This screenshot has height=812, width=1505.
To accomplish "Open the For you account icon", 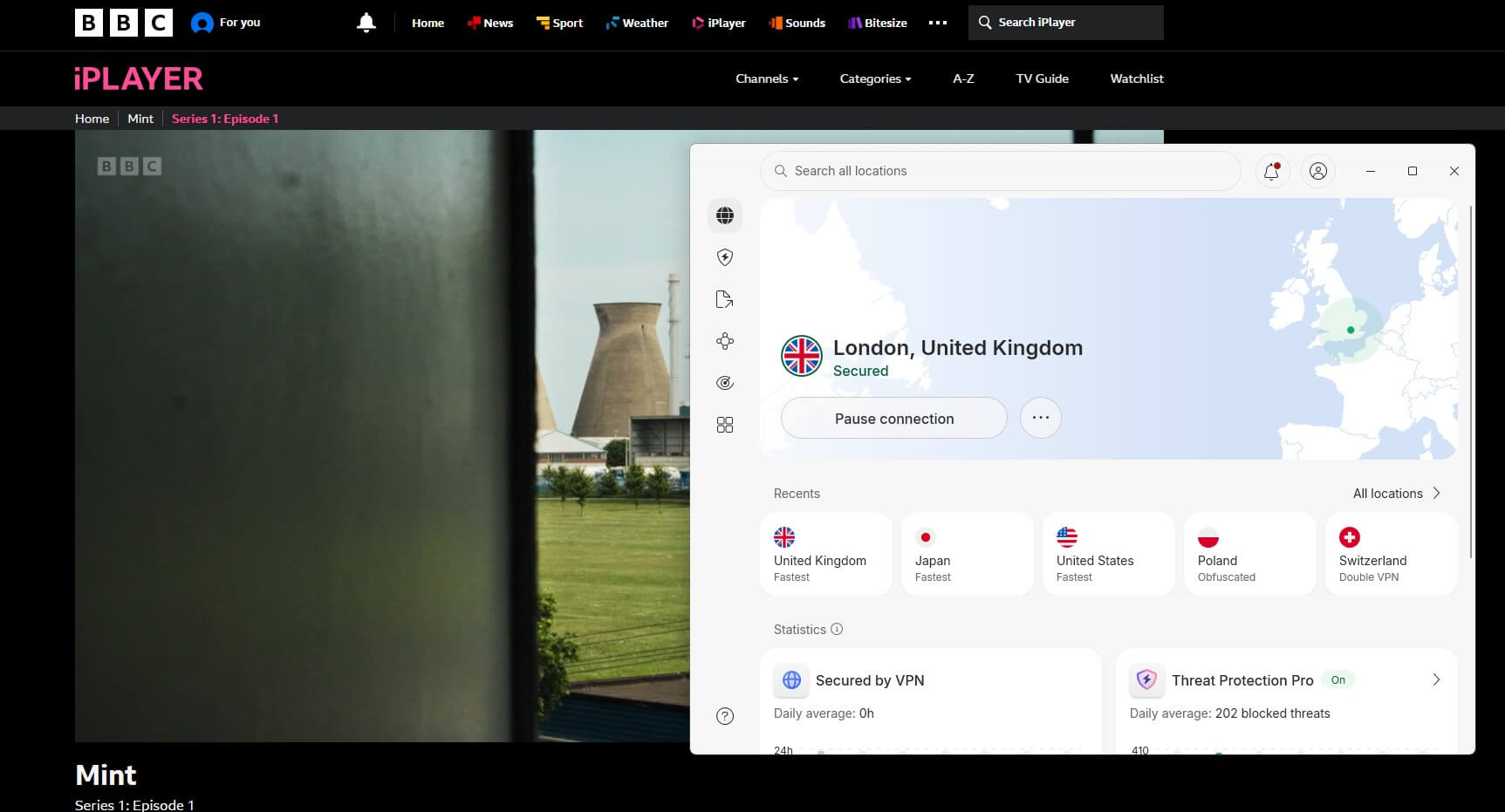I will click(x=202, y=23).
